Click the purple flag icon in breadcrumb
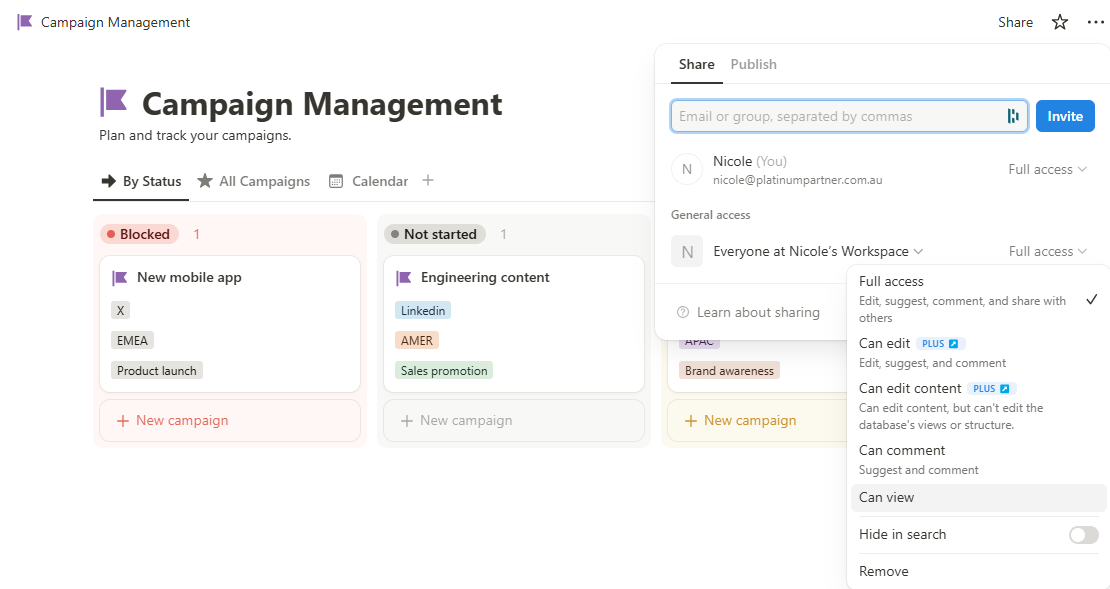 (25, 22)
